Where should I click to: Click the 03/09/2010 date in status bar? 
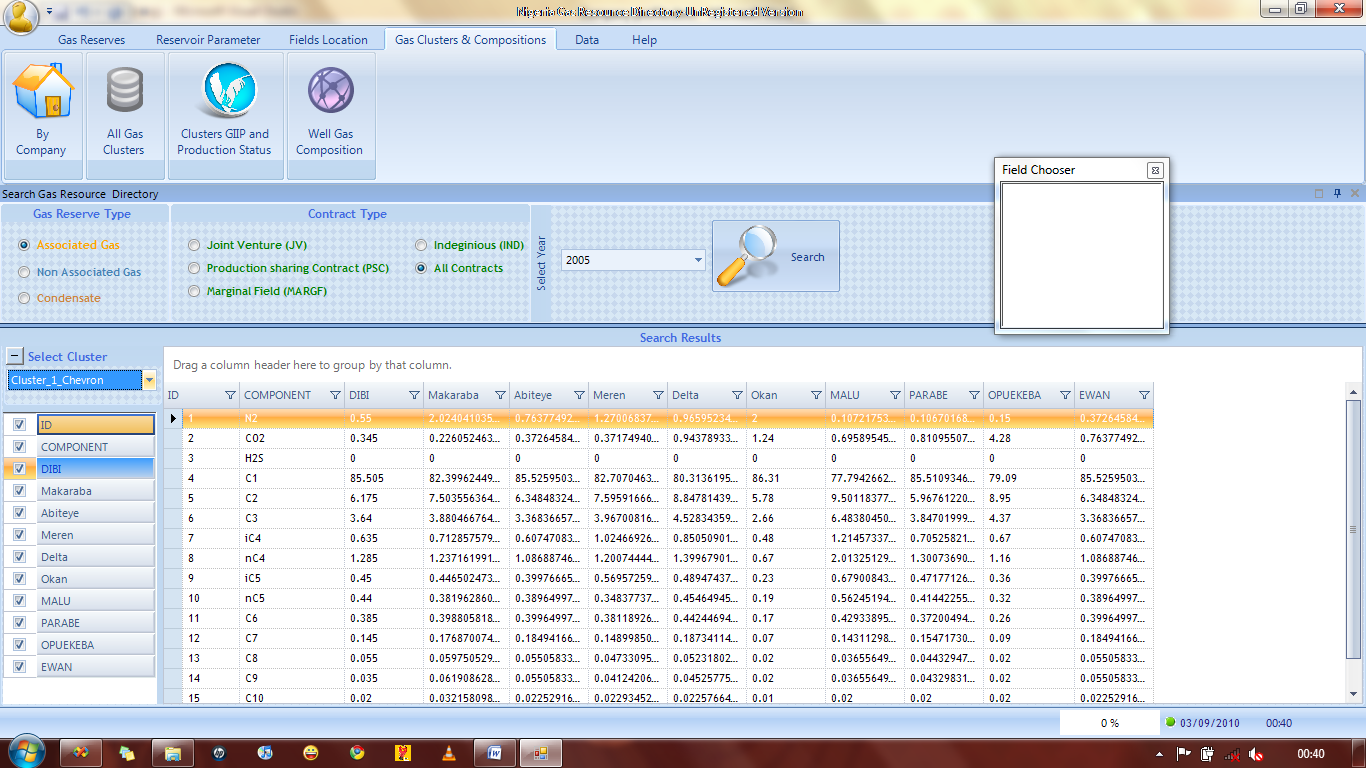point(1209,722)
